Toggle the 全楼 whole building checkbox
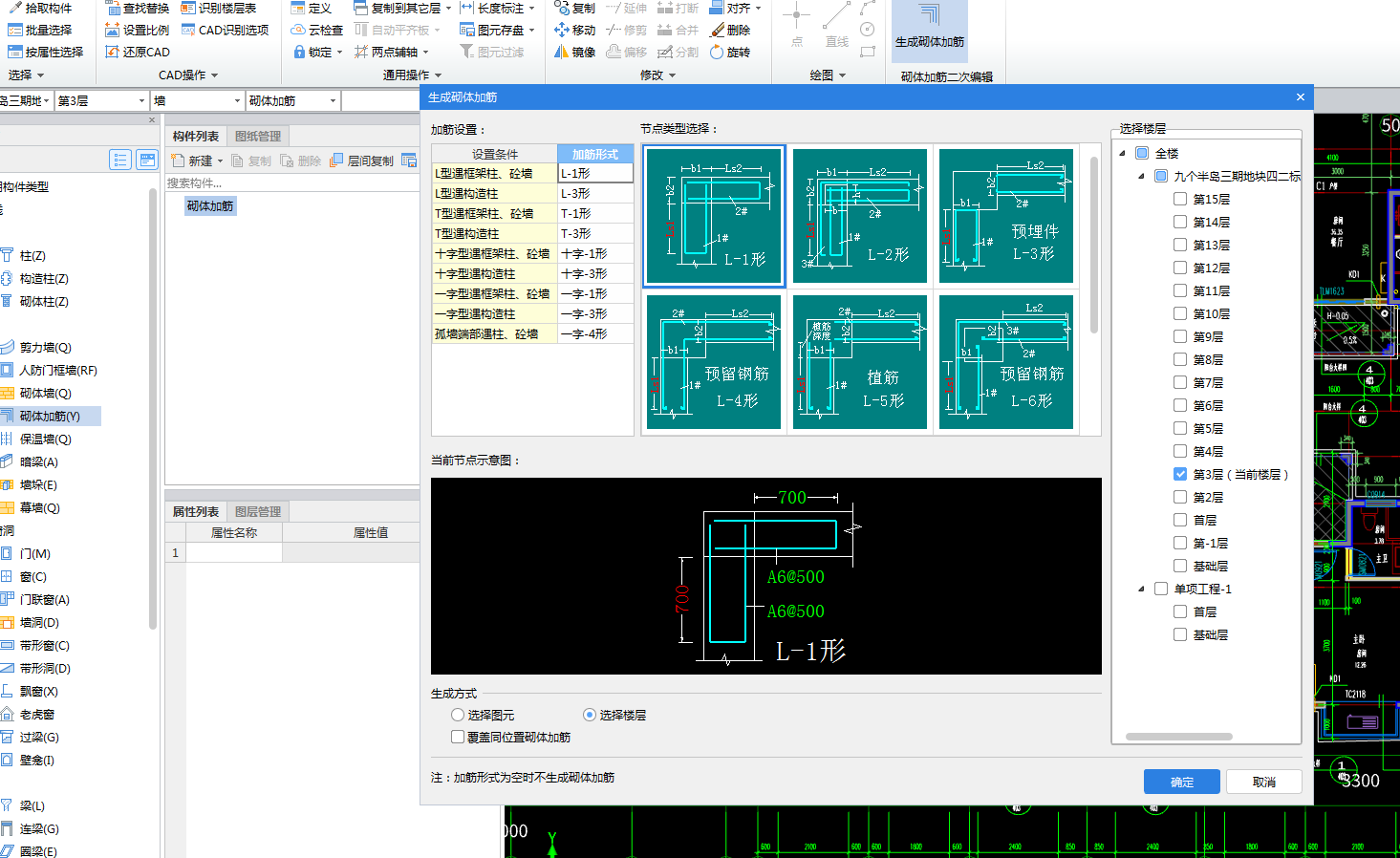 [x=1142, y=153]
